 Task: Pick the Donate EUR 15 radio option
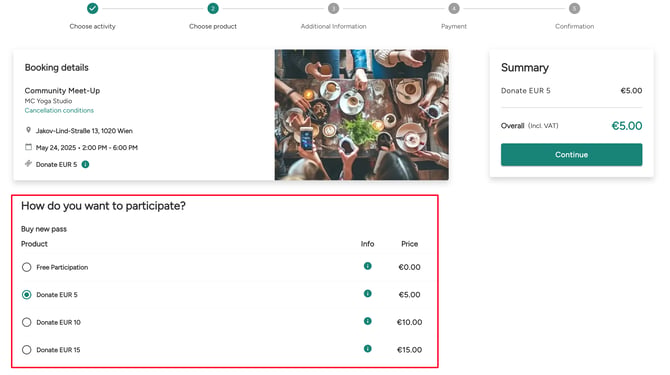pyautogui.click(x=26, y=350)
